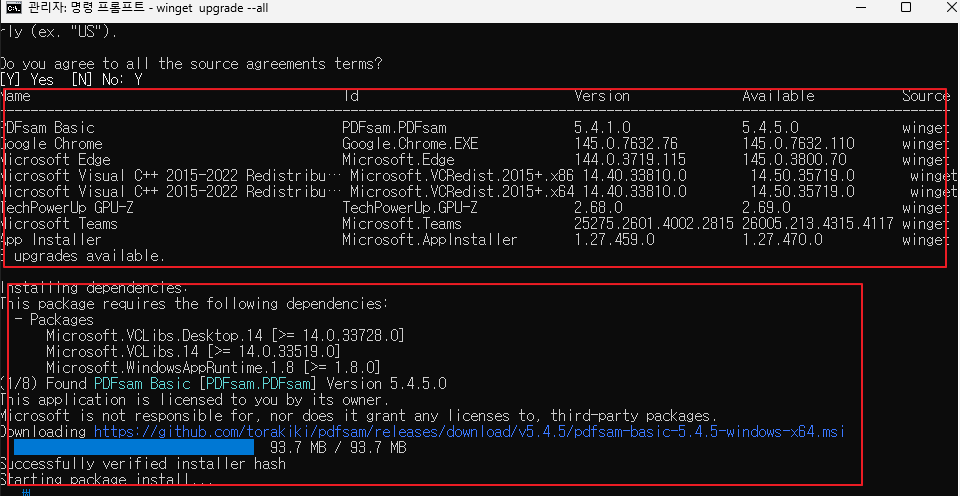Select the 'Microsoft.Edge' Id cell
This screenshot has height=496, width=960.
pyautogui.click(x=399, y=160)
